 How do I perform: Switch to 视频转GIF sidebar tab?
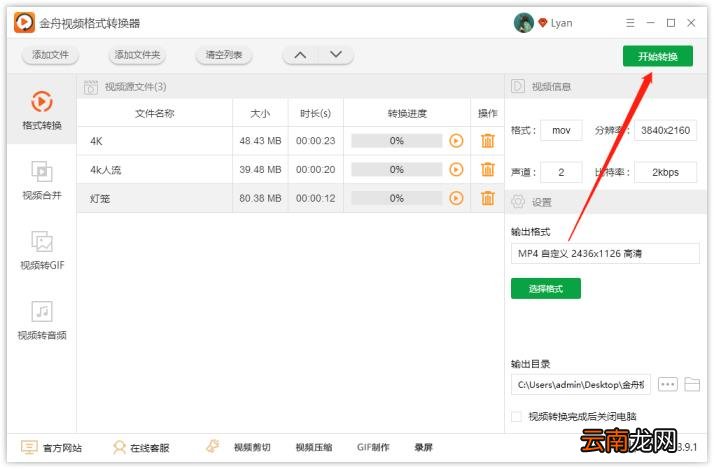42,250
